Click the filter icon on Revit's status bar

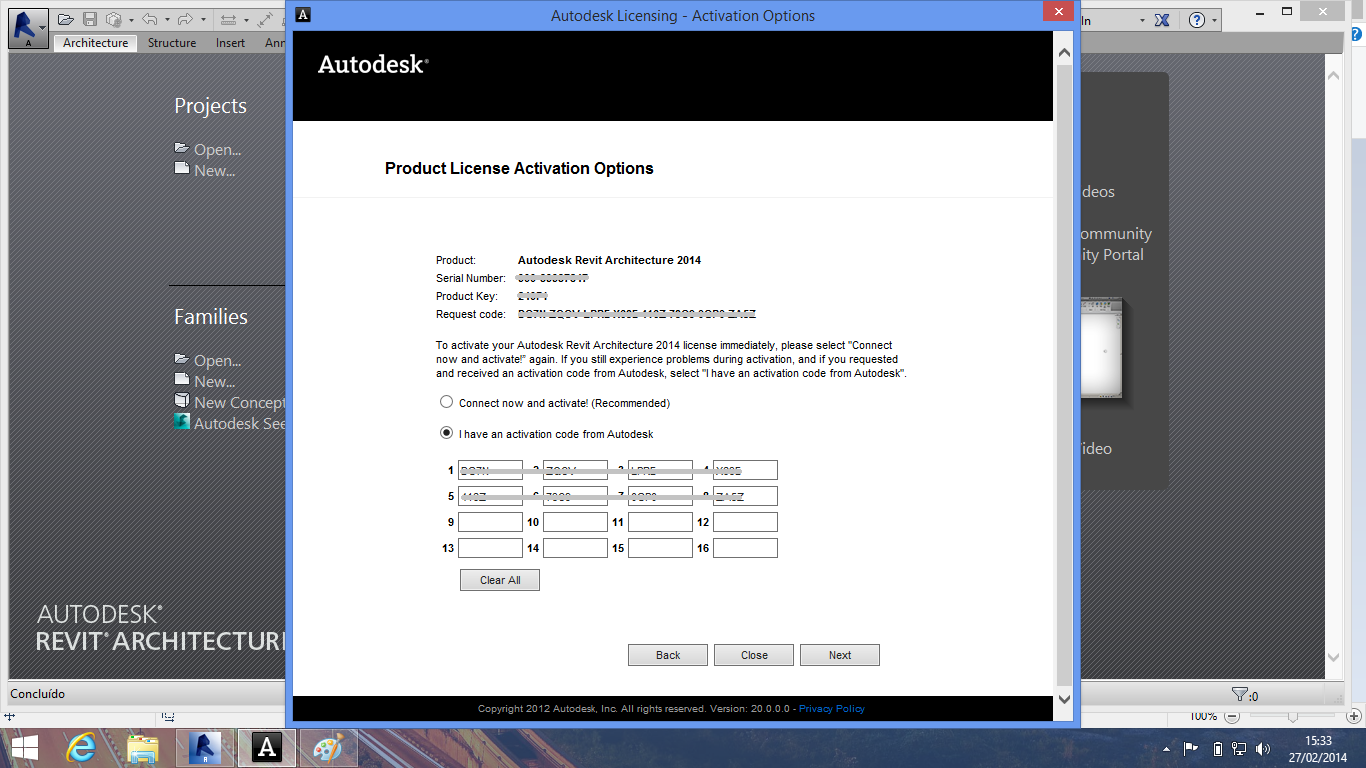[x=1241, y=693]
